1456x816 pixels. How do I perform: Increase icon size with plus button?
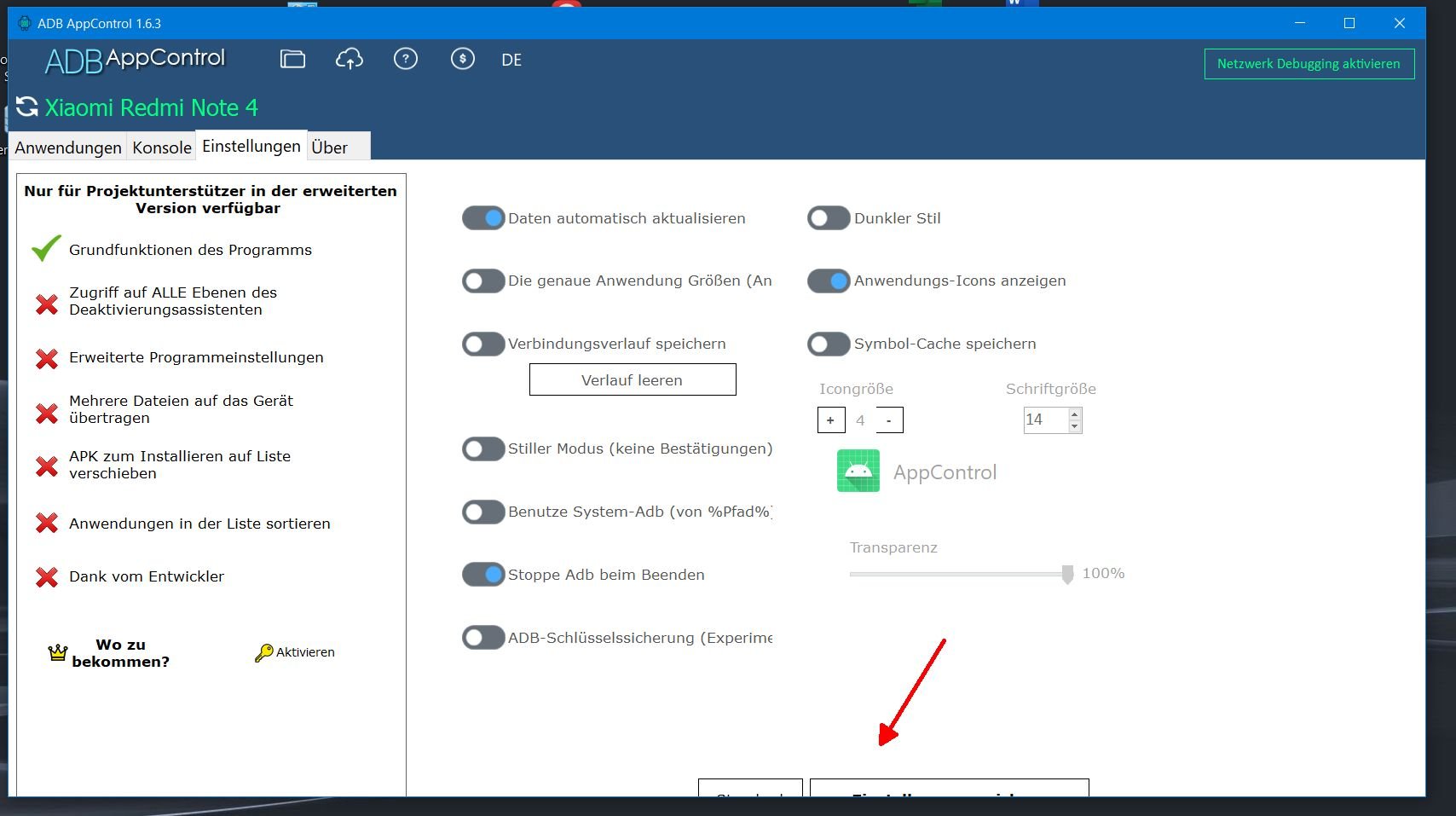[830, 420]
